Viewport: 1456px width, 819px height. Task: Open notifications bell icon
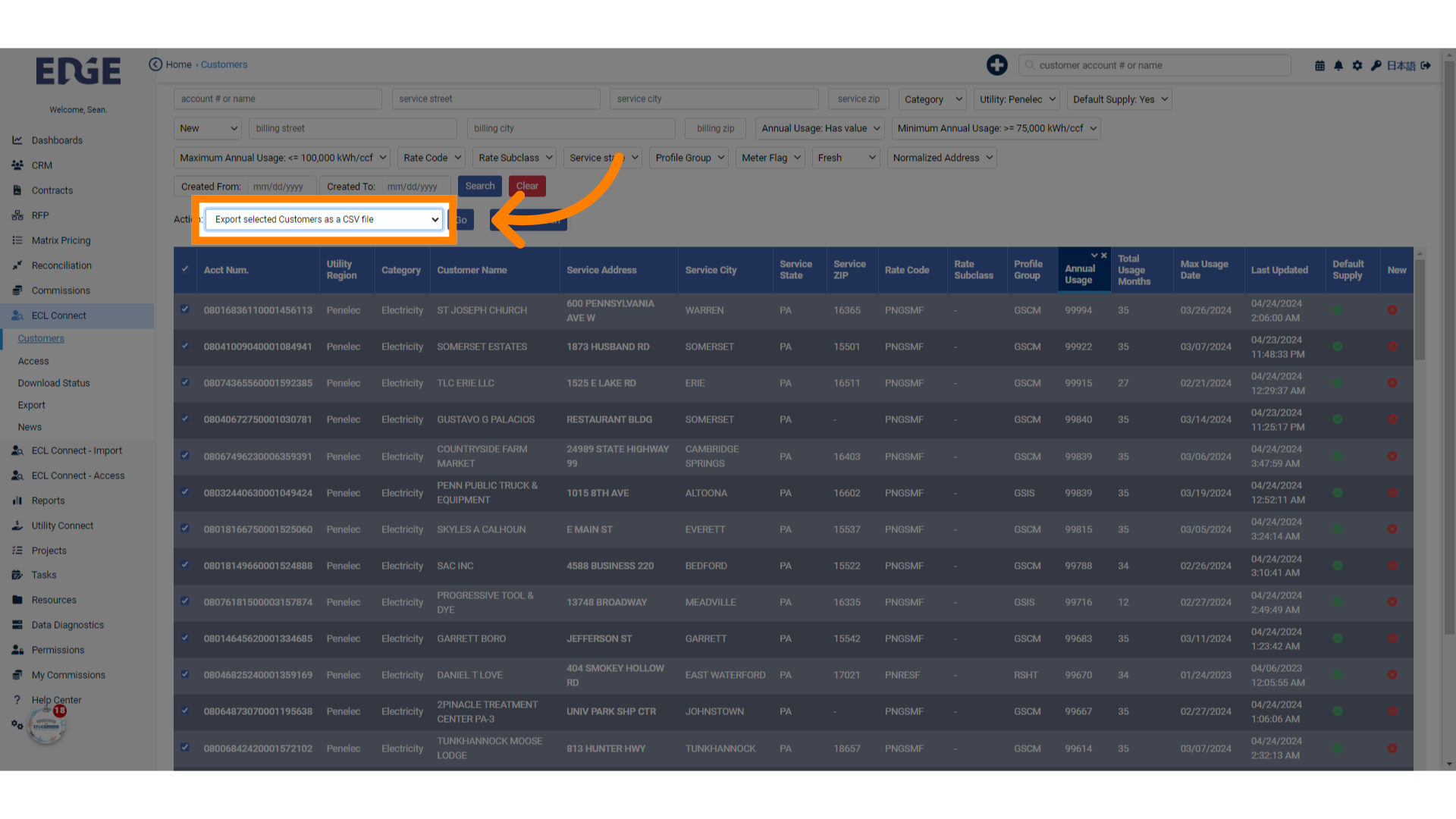[1338, 66]
